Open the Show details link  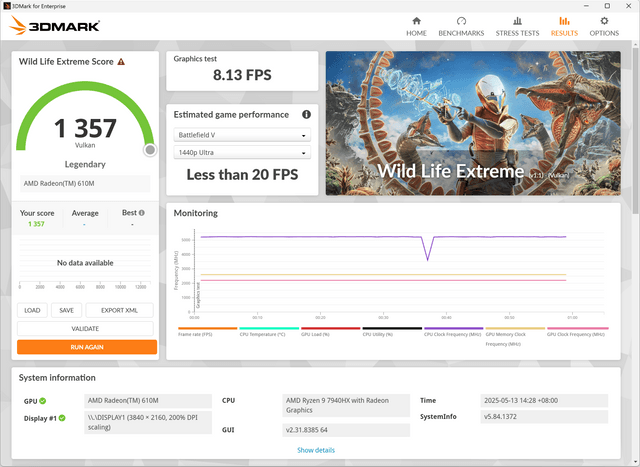(316, 450)
